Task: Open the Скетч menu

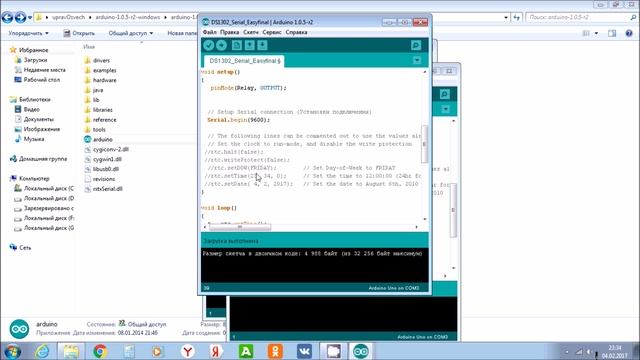Action: [x=251, y=32]
